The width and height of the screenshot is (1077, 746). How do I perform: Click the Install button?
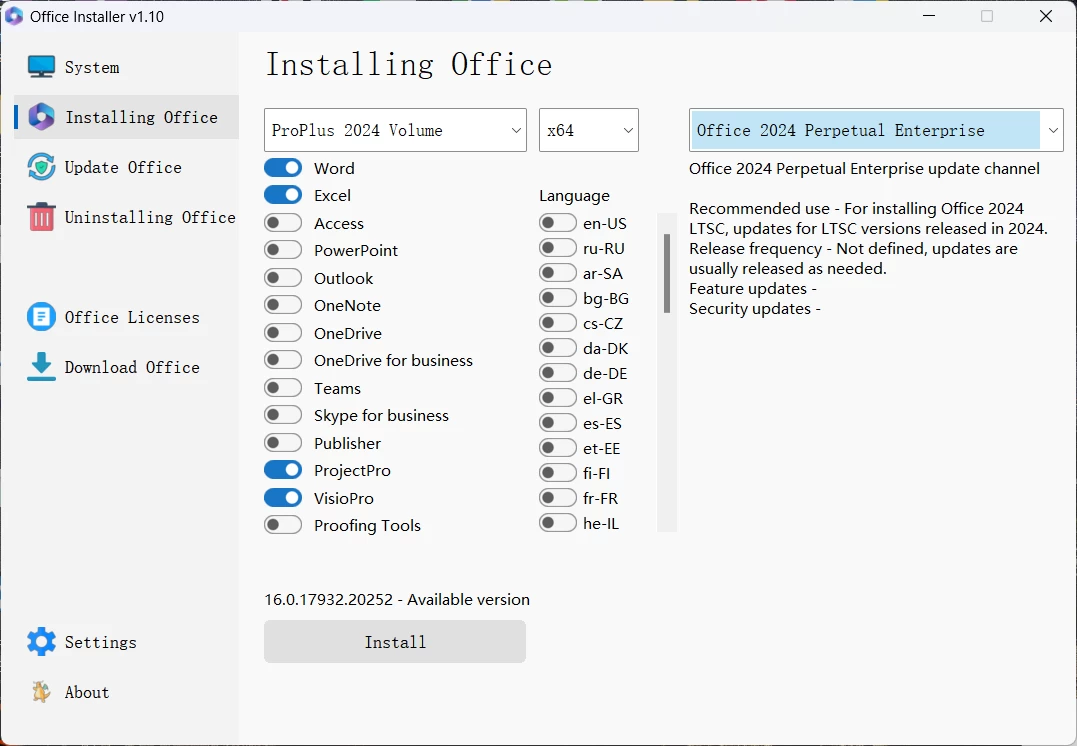[x=395, y=642]
